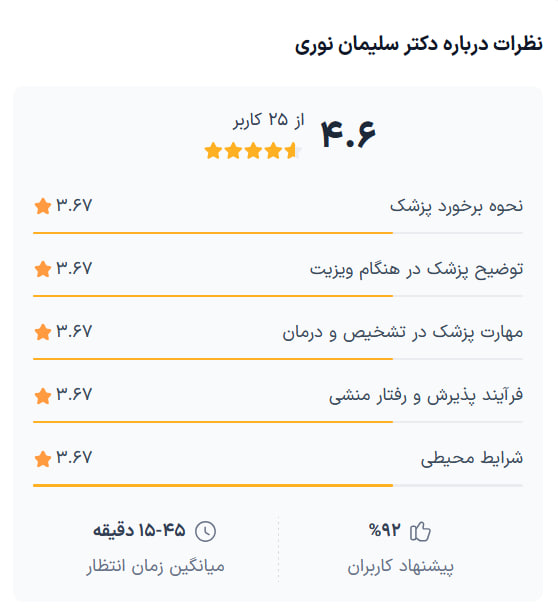The width and height of the screenshot is (558, 608).
Task: Click the star for فرآیند پذیرش و رفتار منشی
Action: tap(43, 396)
